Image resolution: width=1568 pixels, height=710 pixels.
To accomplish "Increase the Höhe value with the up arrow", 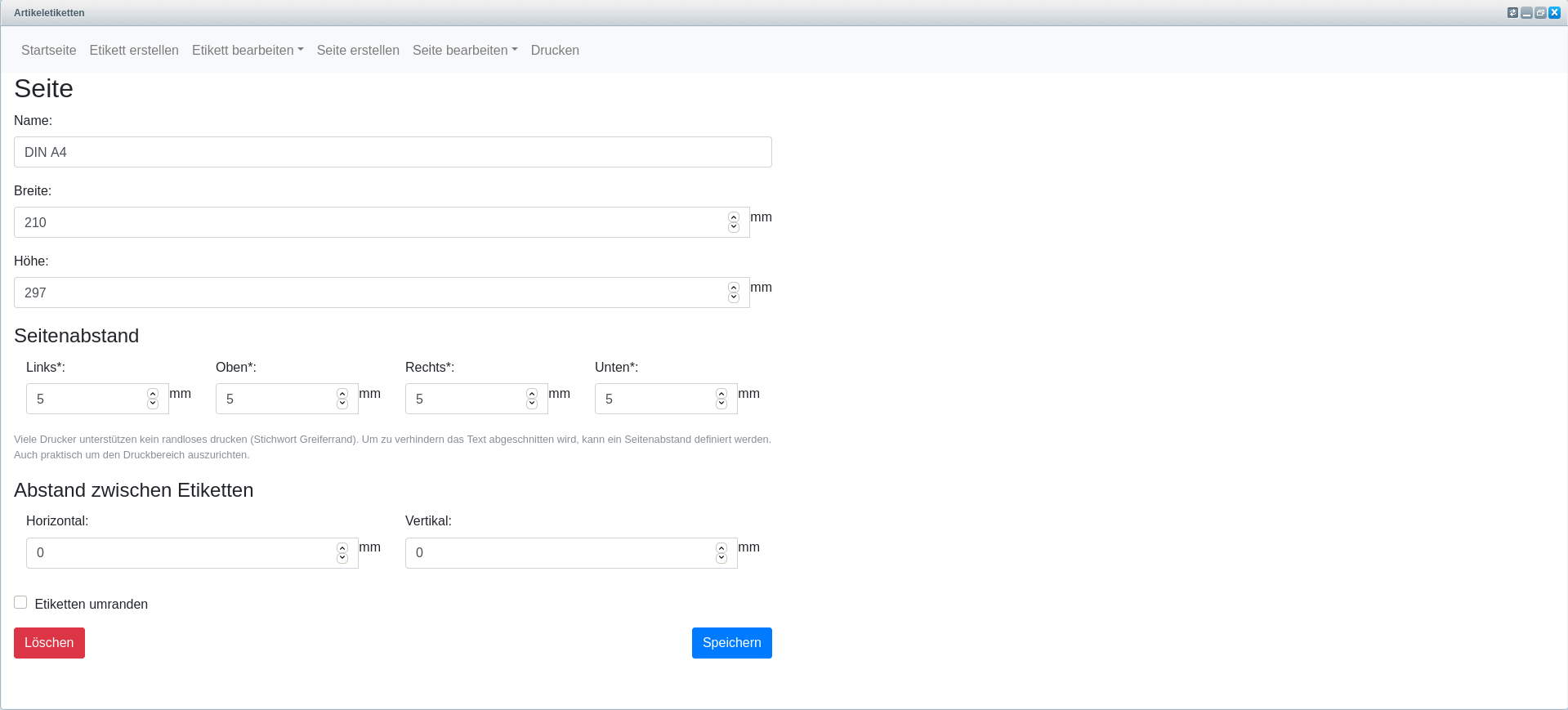I will [734, 288].
